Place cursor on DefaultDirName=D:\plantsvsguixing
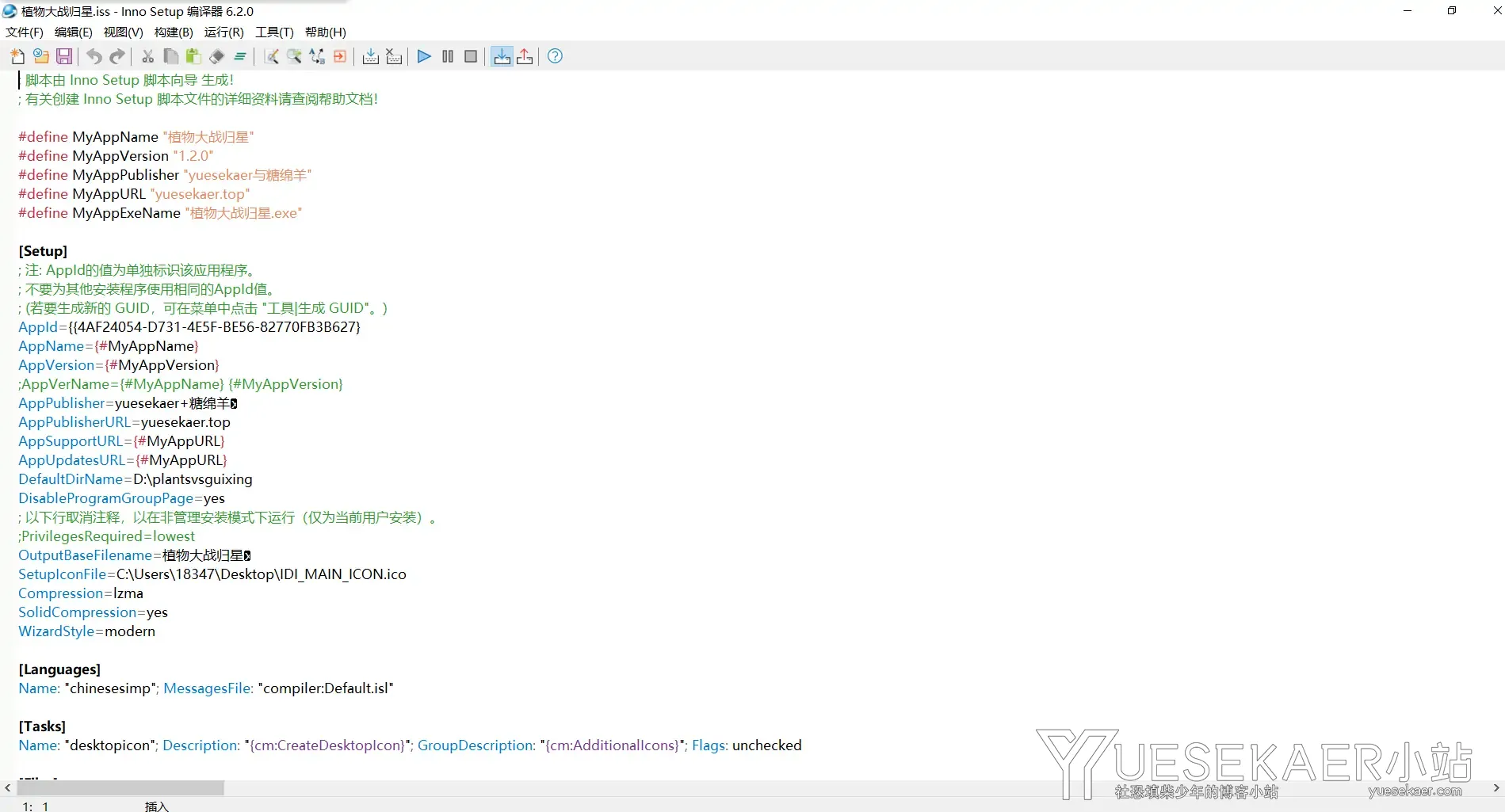This screenshot has height=812, width=1505. point(136,479)
